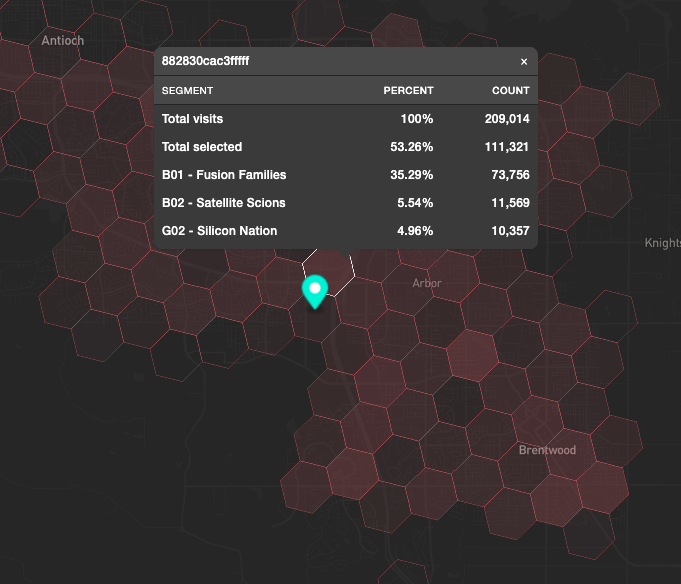The image size is (681, 584).
Task: Click the teal location pin marker
Action: click(315, 291)
